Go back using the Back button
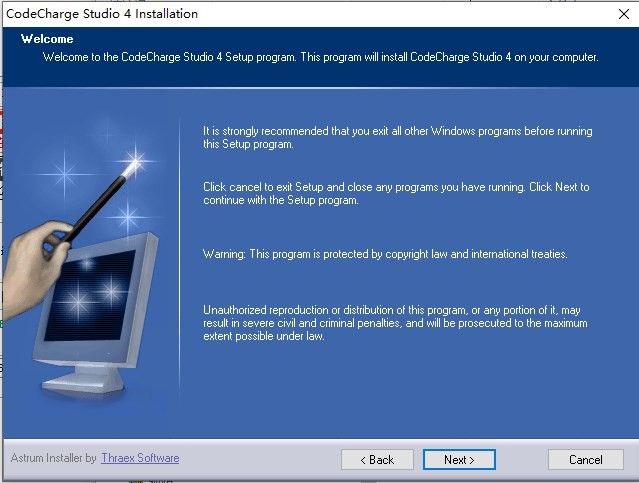 coord(377,459)
